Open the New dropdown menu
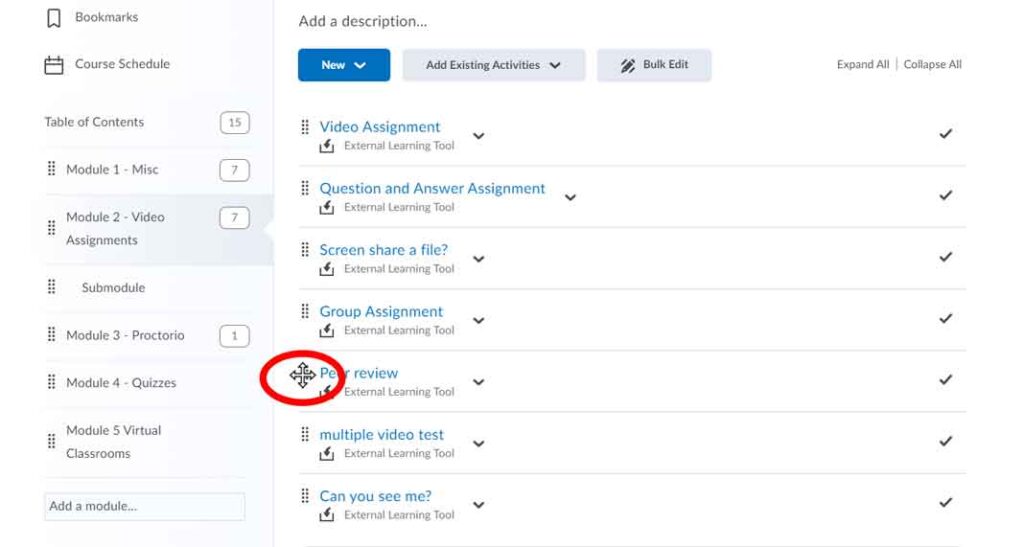This screenshot has width=1024, height=547. pos(343,65)
